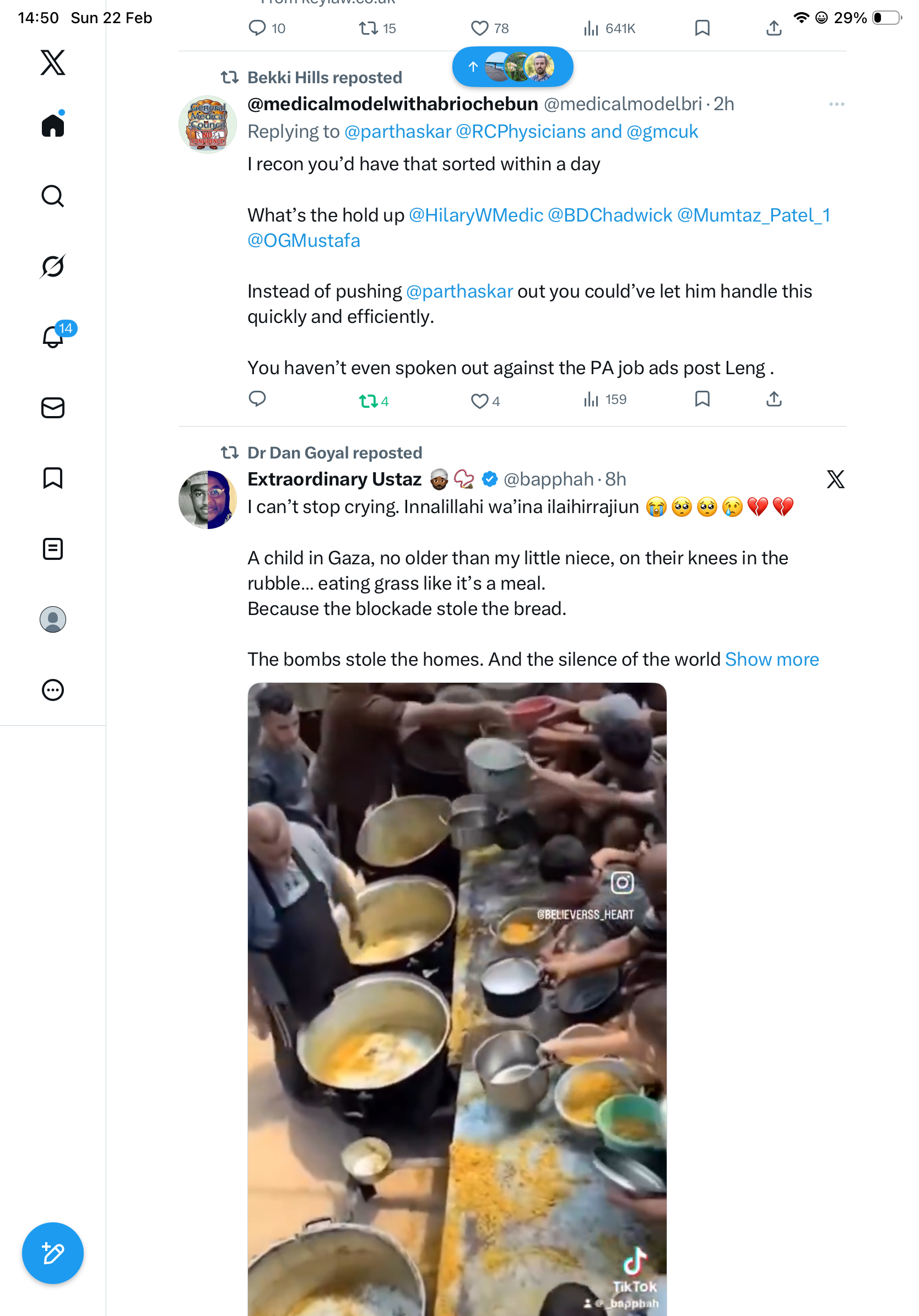Open the Search page in sidebar
The height and width of the screenshot is (1316, 919).
pos(53,196)
